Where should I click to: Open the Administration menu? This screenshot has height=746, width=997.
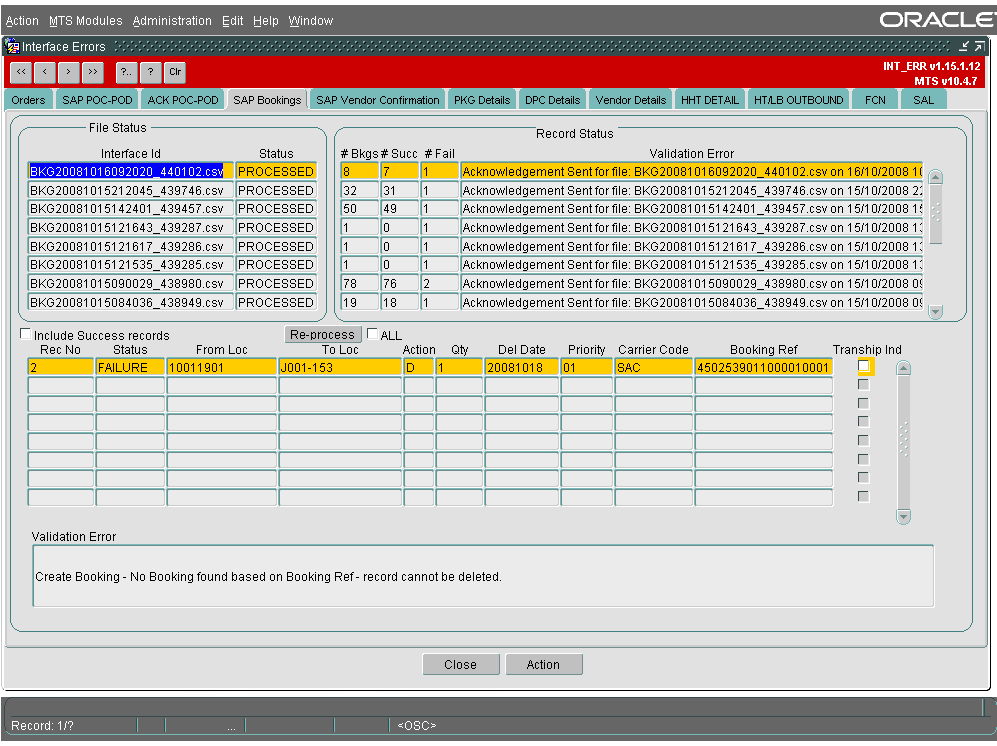tap(172, 21)
